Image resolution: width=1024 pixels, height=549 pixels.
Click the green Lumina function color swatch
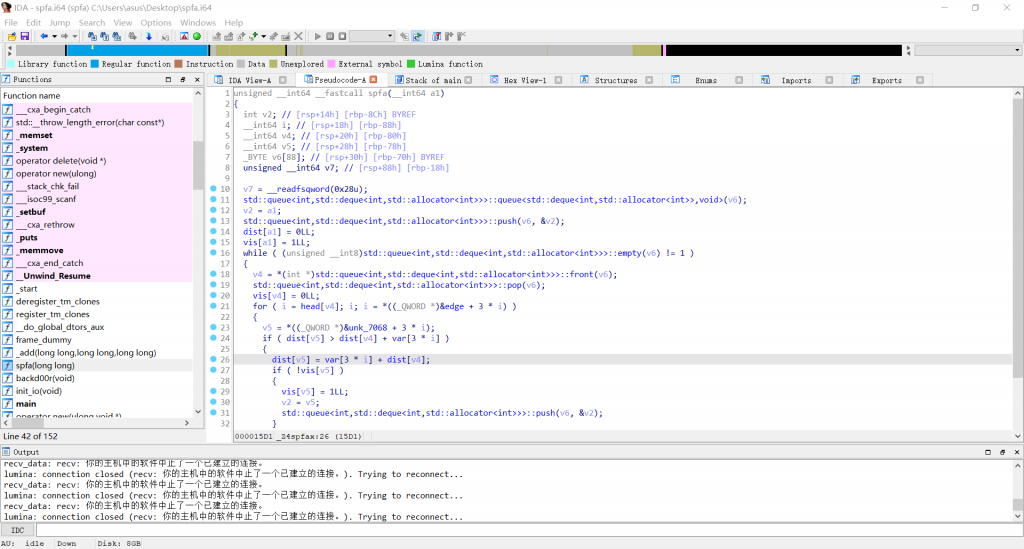(x=411, y=64)
